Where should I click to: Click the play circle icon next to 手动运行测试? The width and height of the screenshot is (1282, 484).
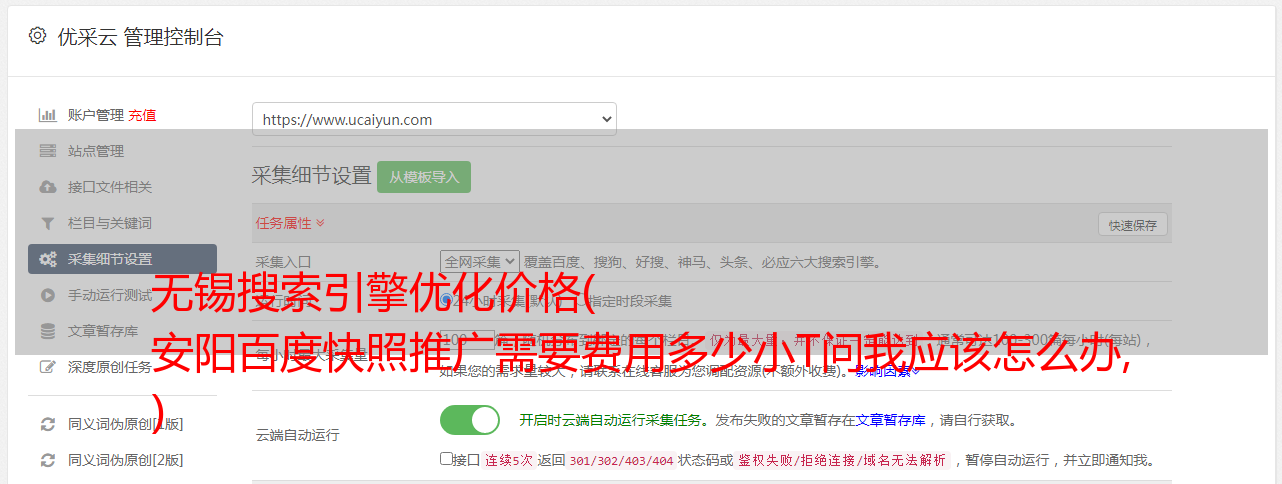tap(47, 295)
